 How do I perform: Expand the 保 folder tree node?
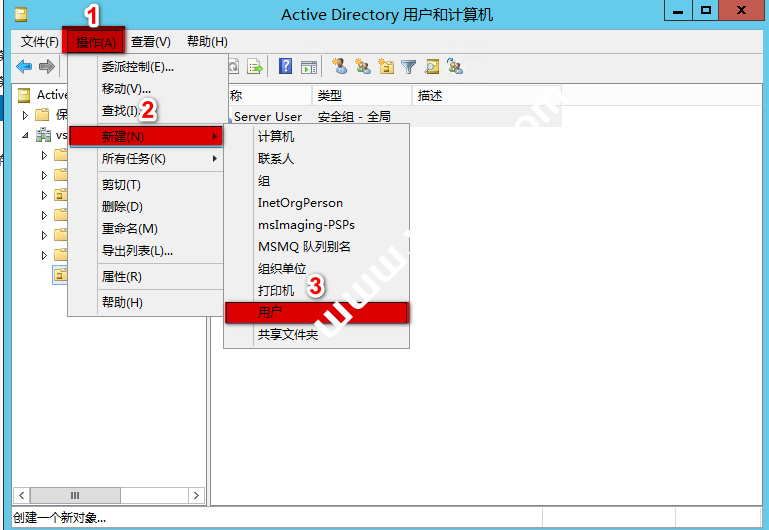(26, 115)
